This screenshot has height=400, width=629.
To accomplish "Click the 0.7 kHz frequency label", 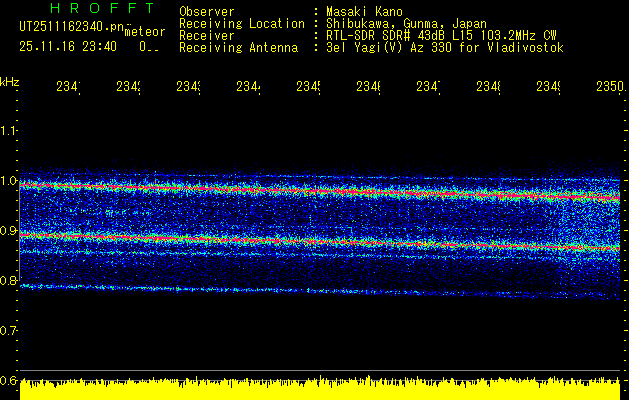I will tap(8, 330).
